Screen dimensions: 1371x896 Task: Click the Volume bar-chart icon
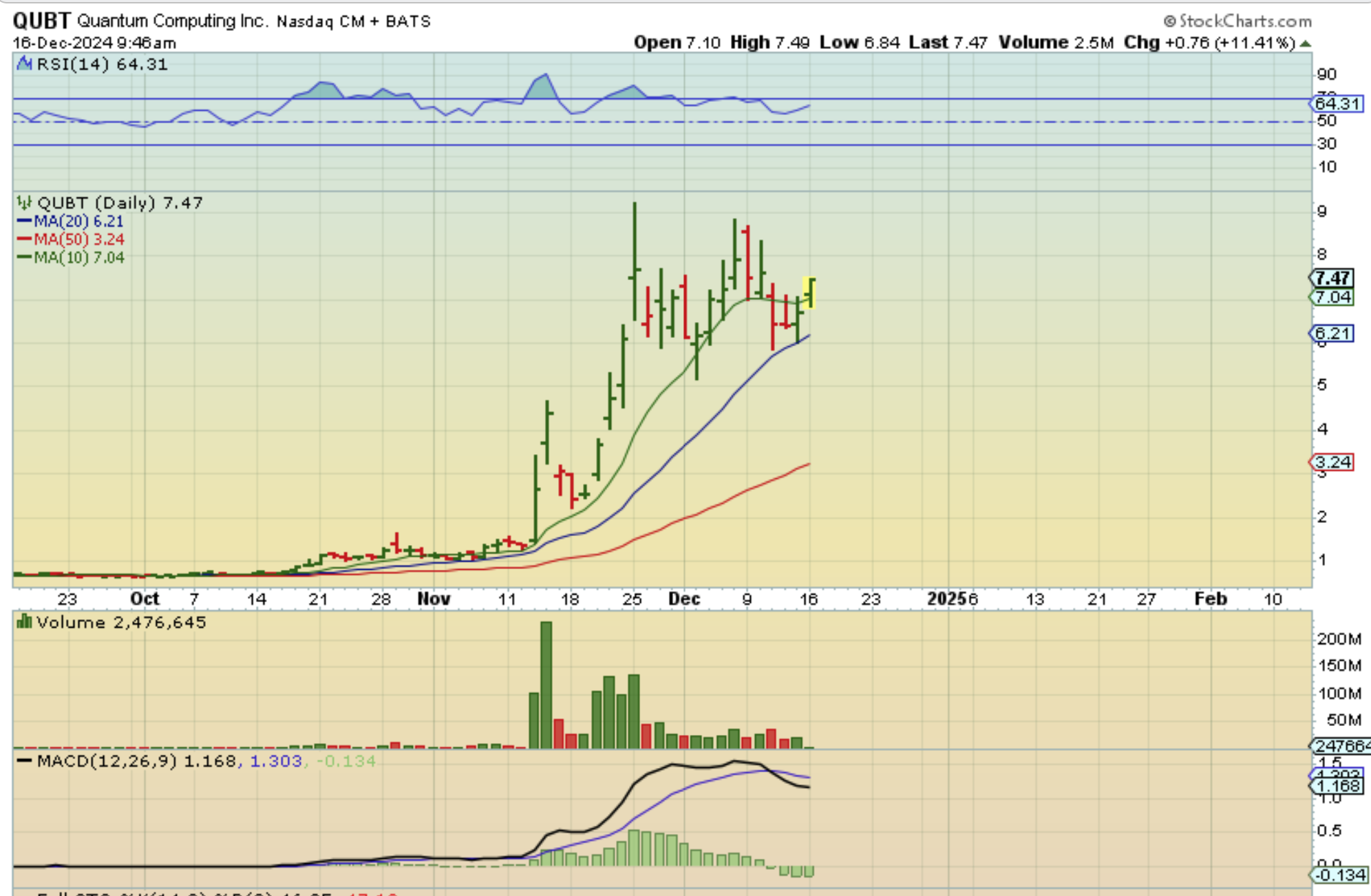(x=24, y=622)
